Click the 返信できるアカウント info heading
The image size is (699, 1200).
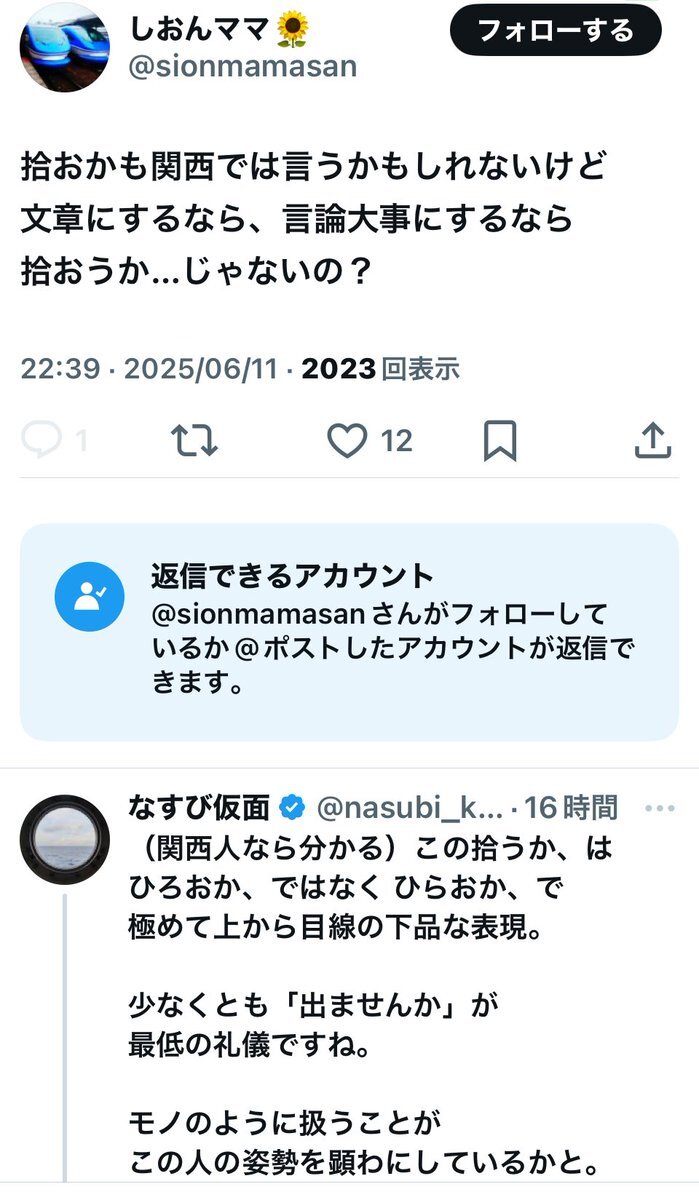pos(292,576)
